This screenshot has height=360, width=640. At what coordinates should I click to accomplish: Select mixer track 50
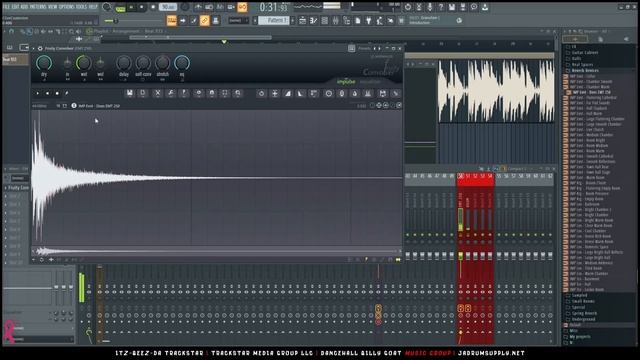(x=461, y=176)
